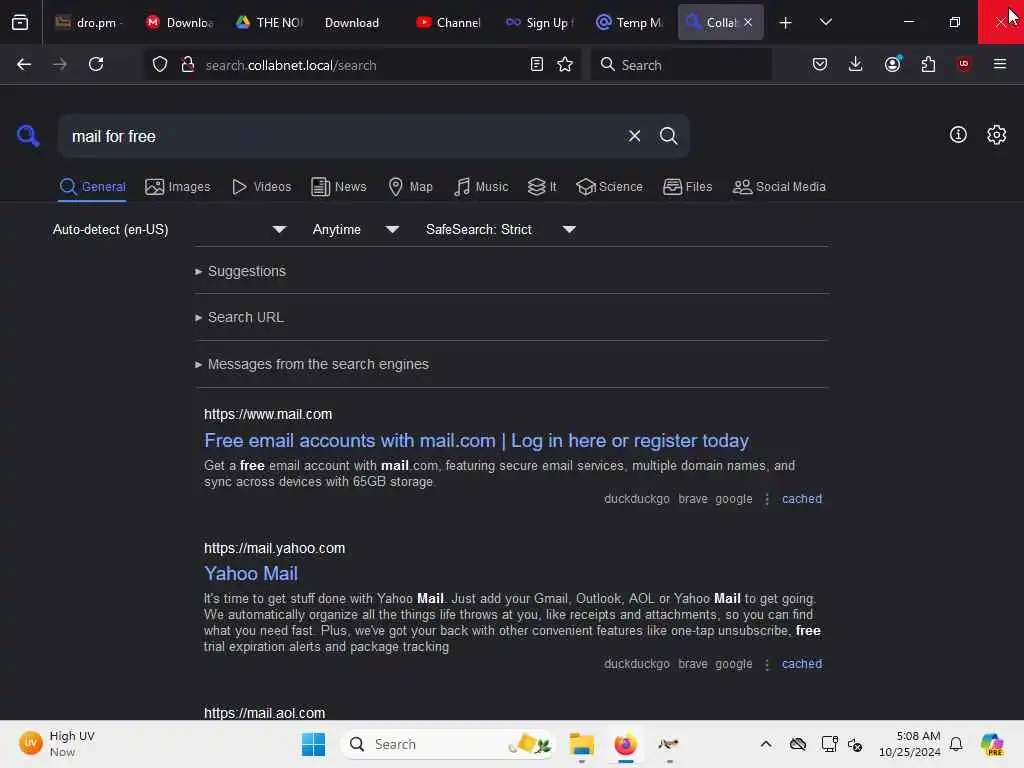Go back with the browser back arrow
Image resolution: width=1024 pixels, height=768 pixels.
[x=24, y=64]
